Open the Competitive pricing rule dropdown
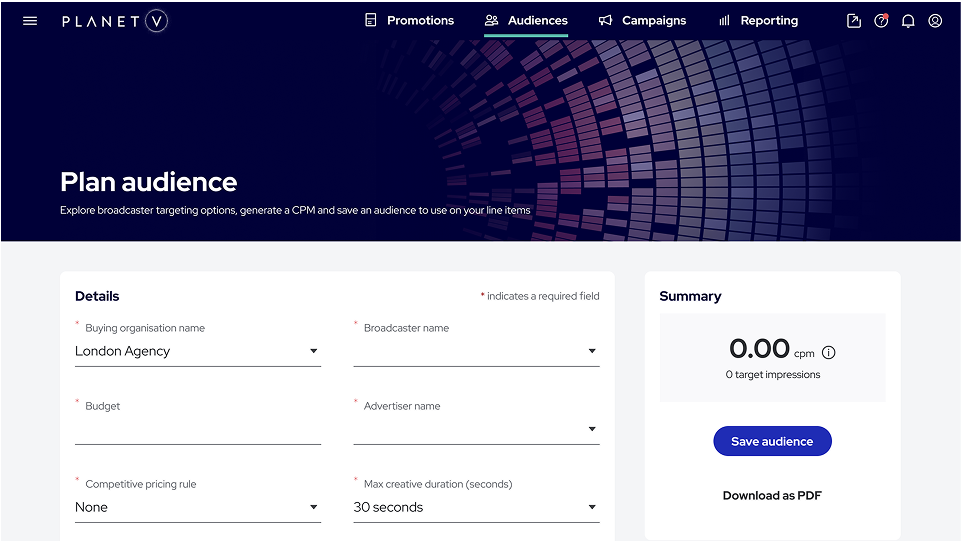Viewport: 961px width, 541px height. (x=197, y=507)
